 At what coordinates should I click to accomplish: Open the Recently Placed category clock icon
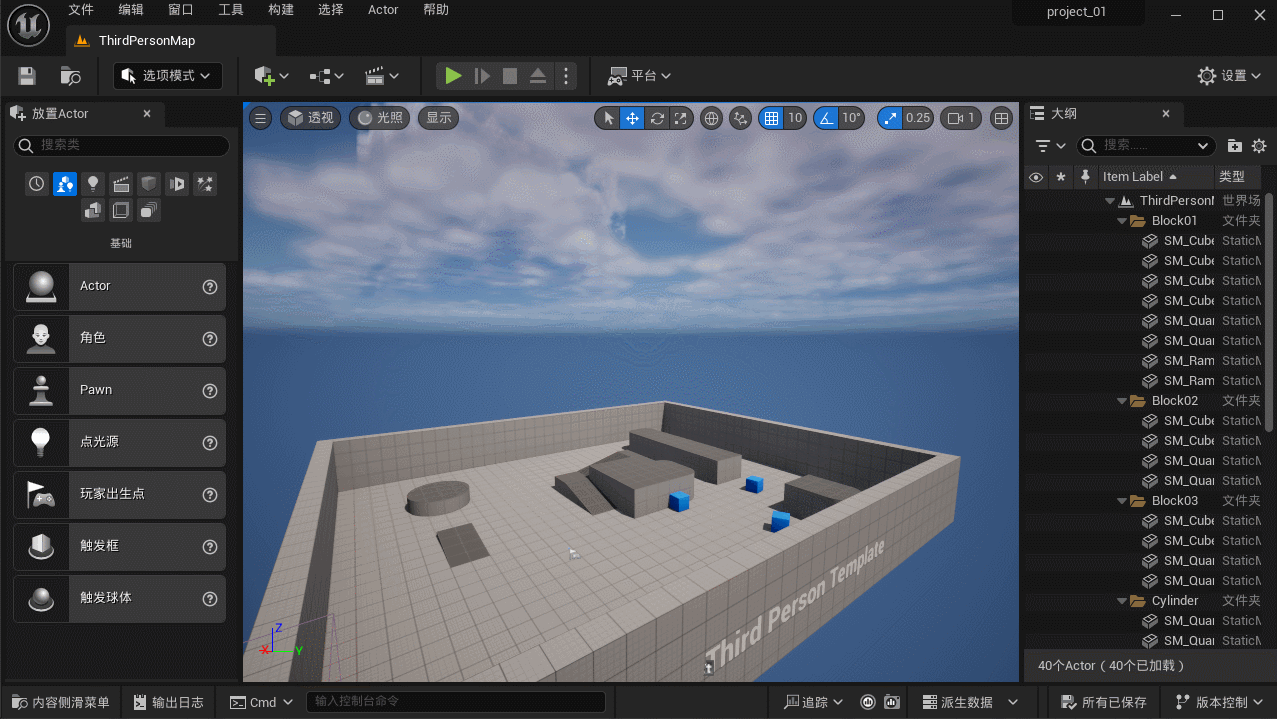coord(37,184)
